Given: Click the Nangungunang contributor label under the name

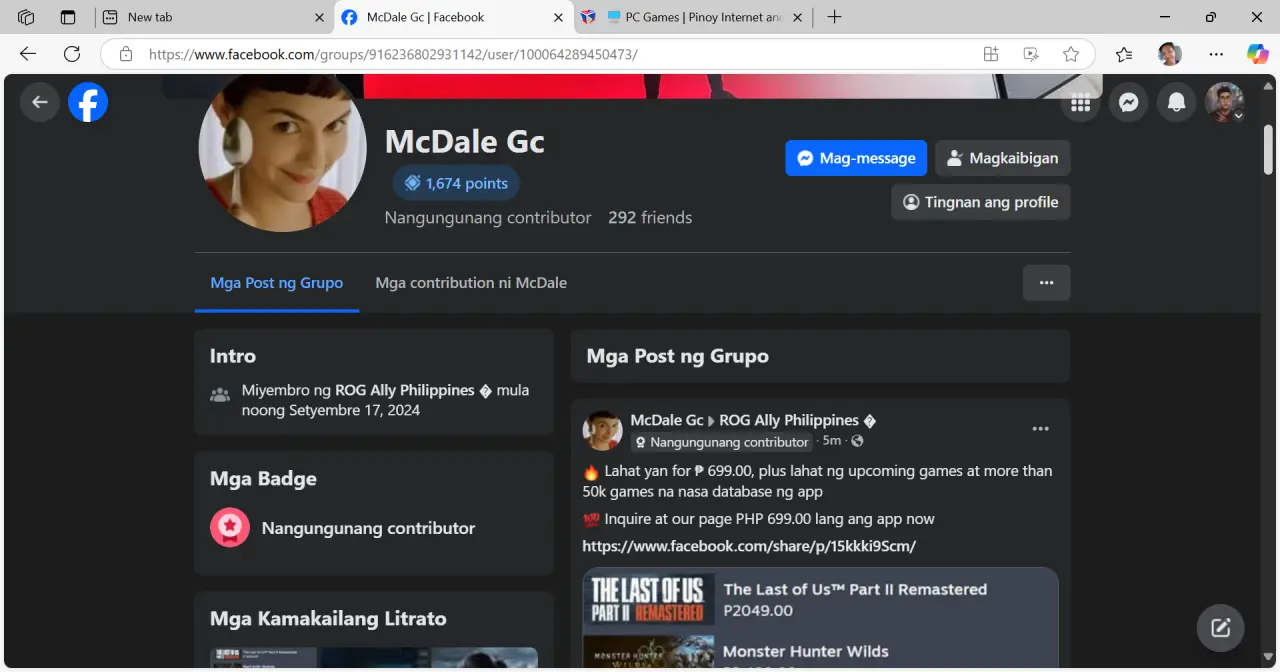Looking at the screenshot, I should [x=488, y=217].
